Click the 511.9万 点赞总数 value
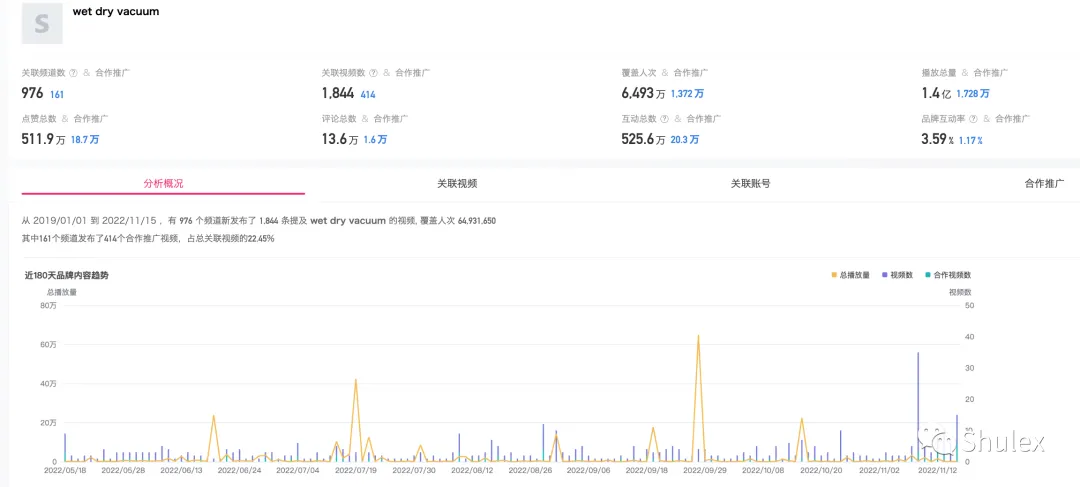This screenshot has height=487, width=1080. tap(44, 139)
